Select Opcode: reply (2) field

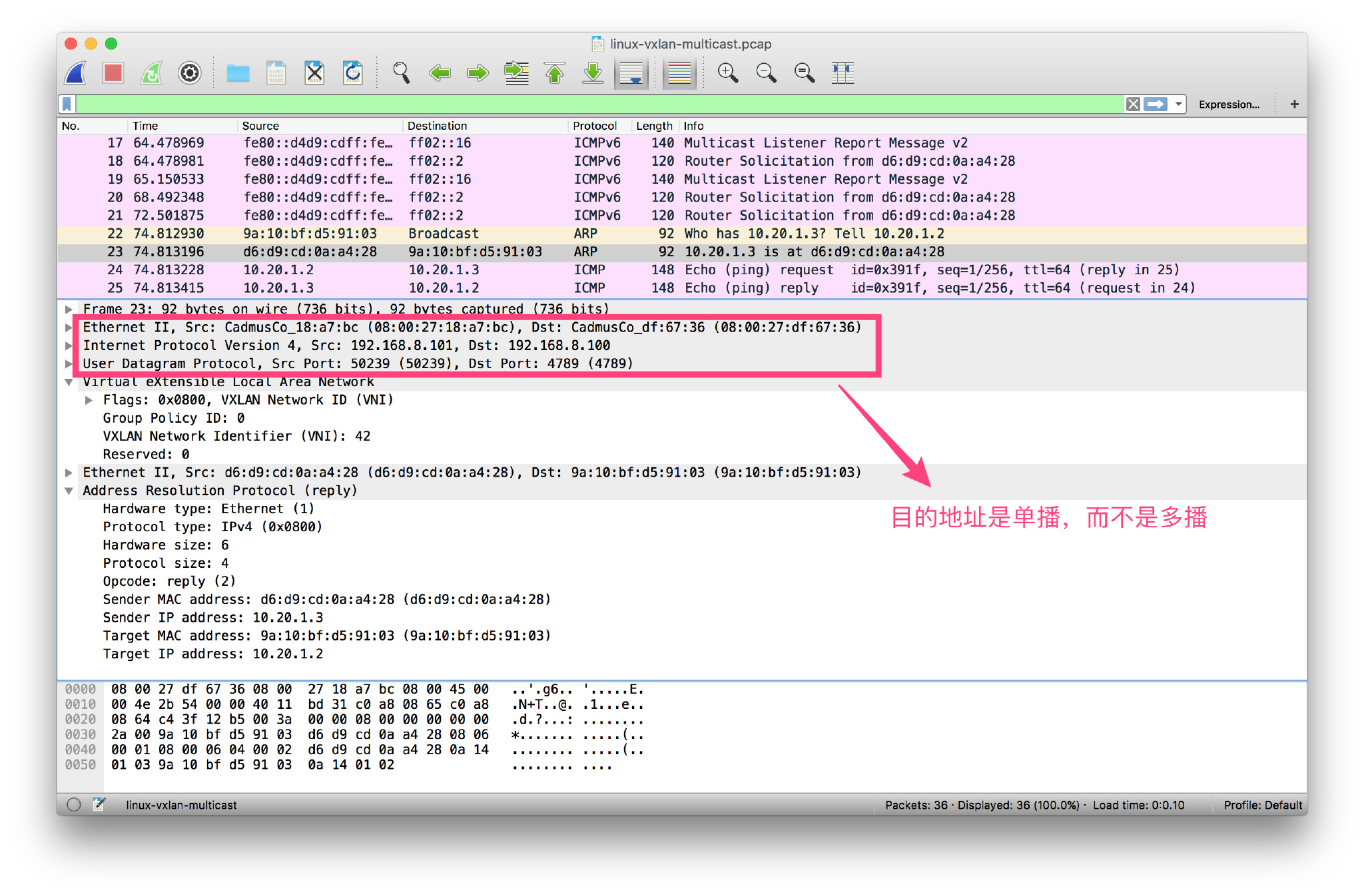169,581
